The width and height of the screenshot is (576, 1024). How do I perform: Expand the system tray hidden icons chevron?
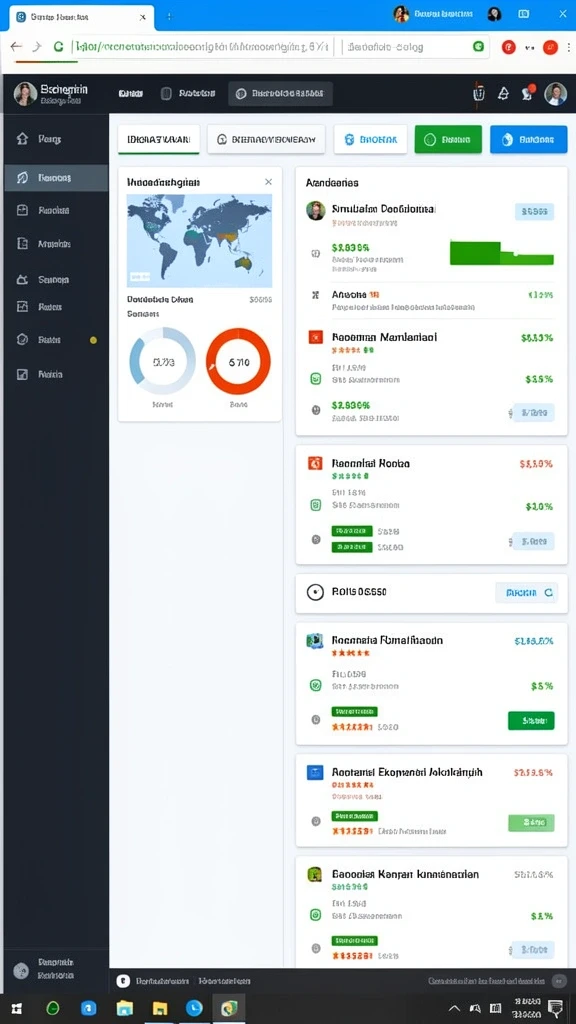coord(455,1008)
